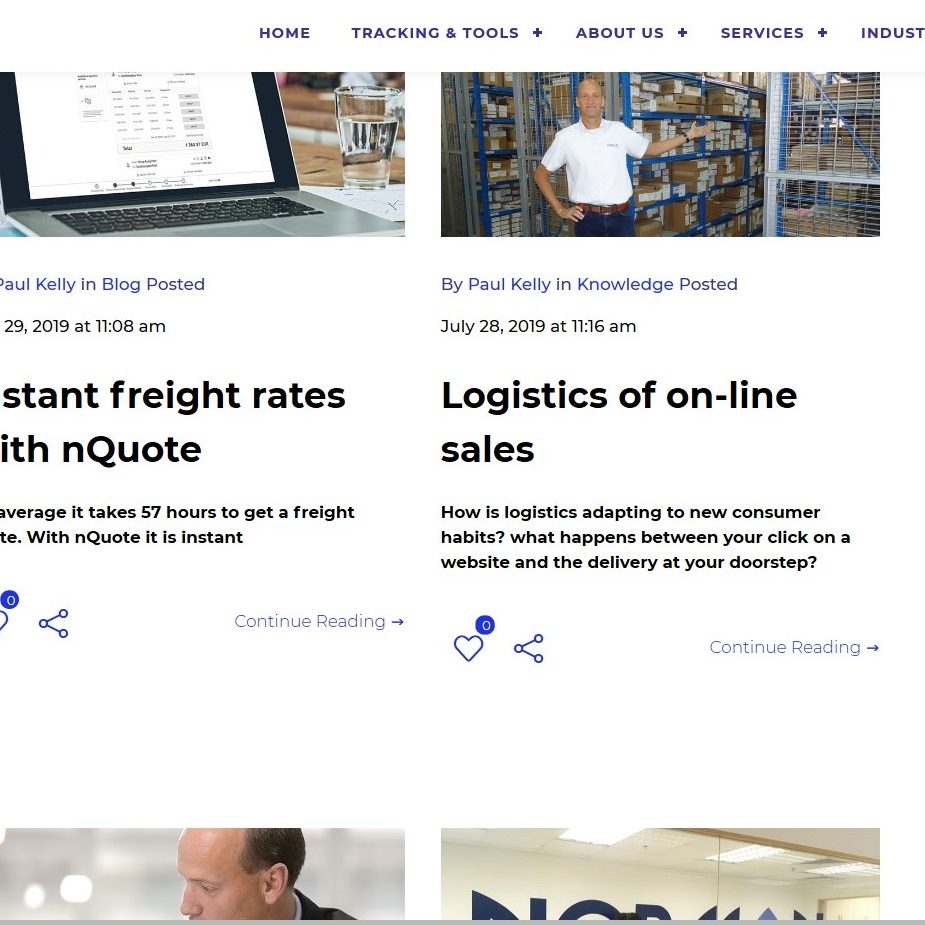Viewport: 925px width, 925px height.
Task: Open the Tracking & Tools menu
Action: coord(435,33)
